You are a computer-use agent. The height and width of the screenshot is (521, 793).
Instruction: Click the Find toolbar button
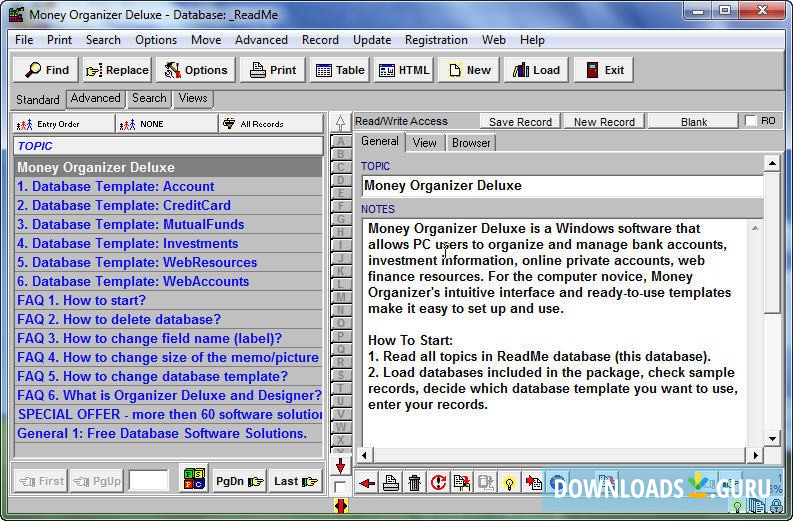click(46, 70)
